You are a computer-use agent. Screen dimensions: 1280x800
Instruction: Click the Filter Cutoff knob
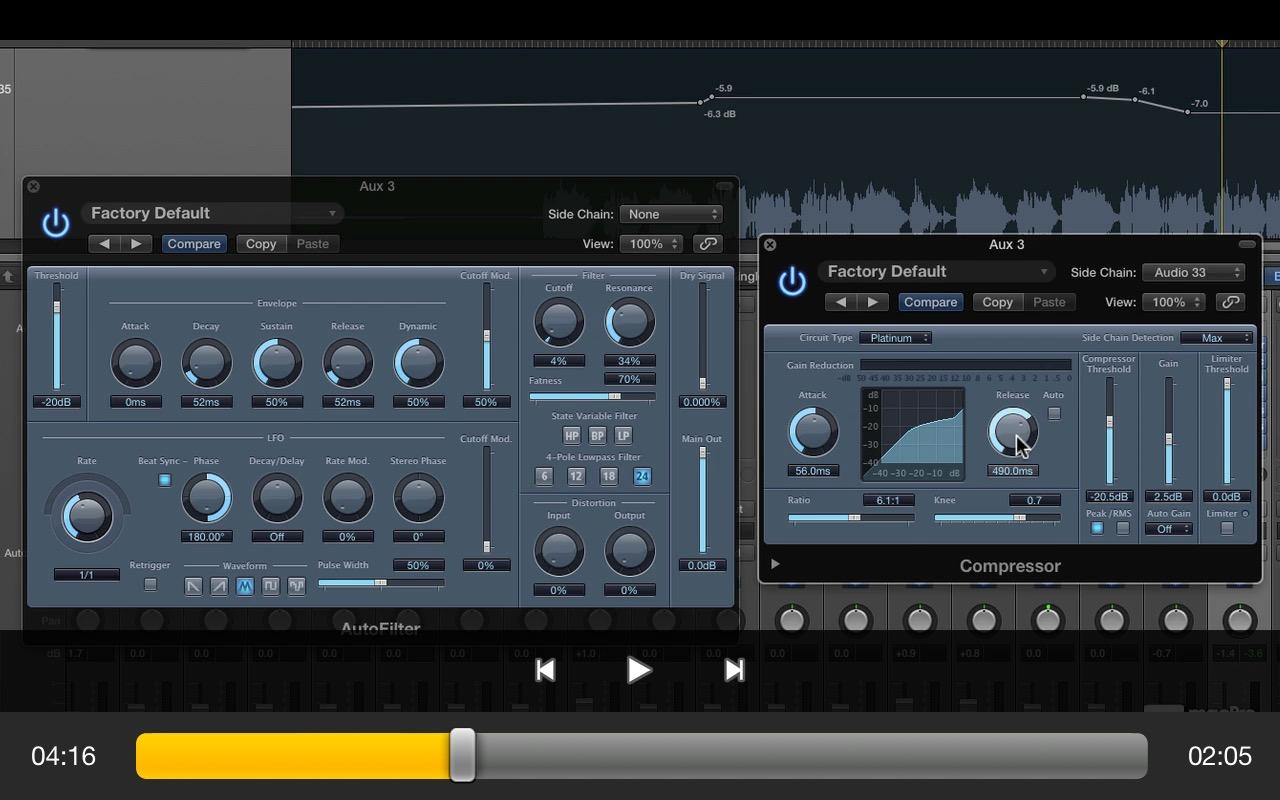559,323
